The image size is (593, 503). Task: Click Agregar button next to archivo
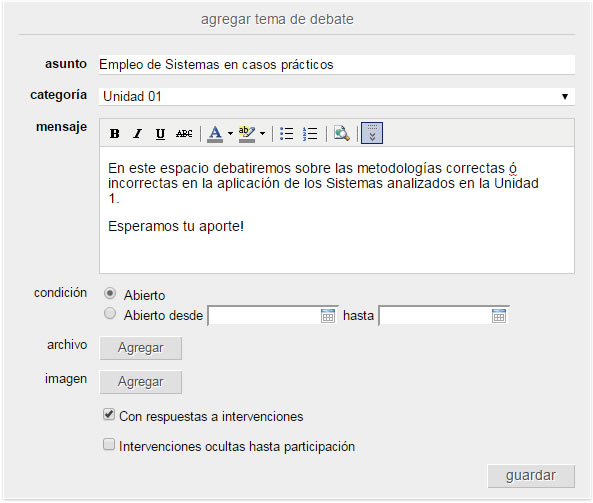[x=141, y=348]
